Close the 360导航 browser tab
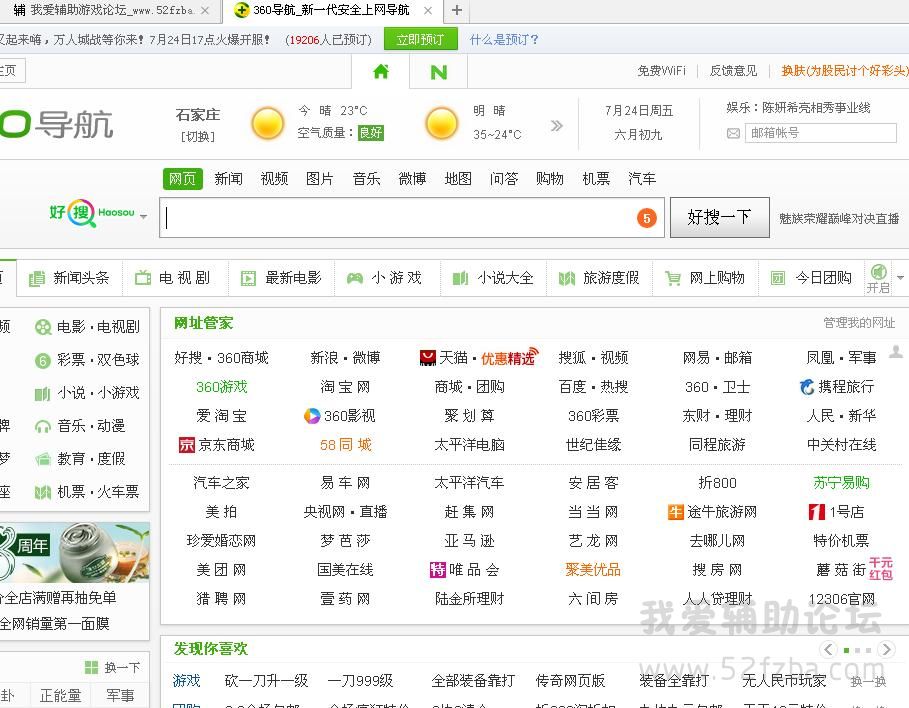This screenshot has width=909, height=708. click(x=428, y=10)
